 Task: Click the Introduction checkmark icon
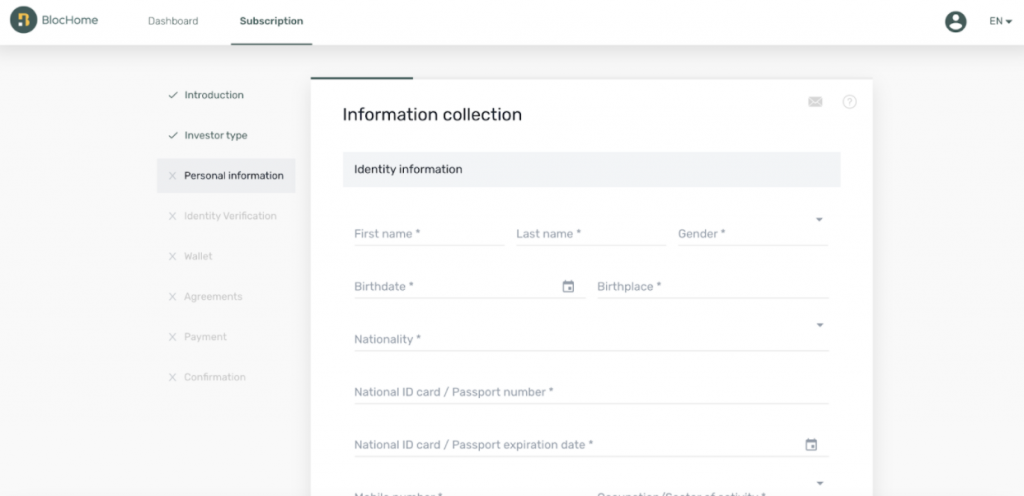coord(172,95)
